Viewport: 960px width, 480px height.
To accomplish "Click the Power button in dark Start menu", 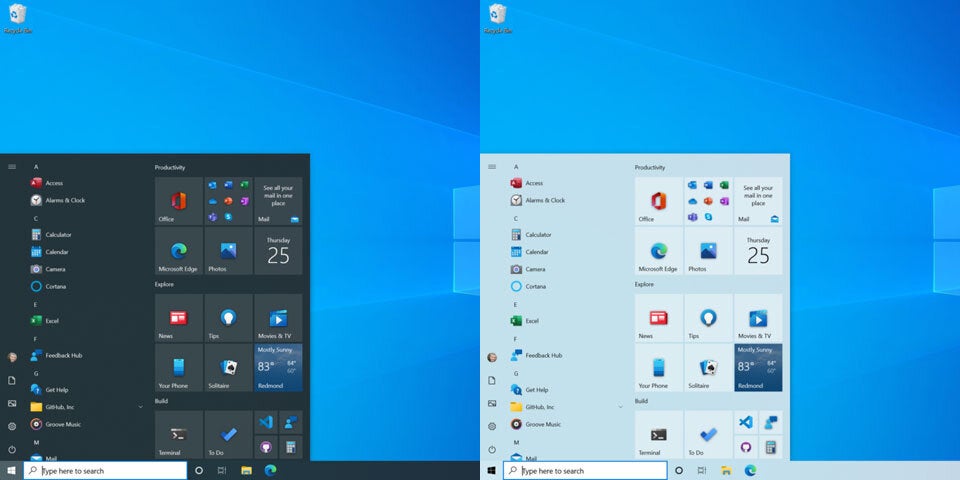I will coord(12,449).
